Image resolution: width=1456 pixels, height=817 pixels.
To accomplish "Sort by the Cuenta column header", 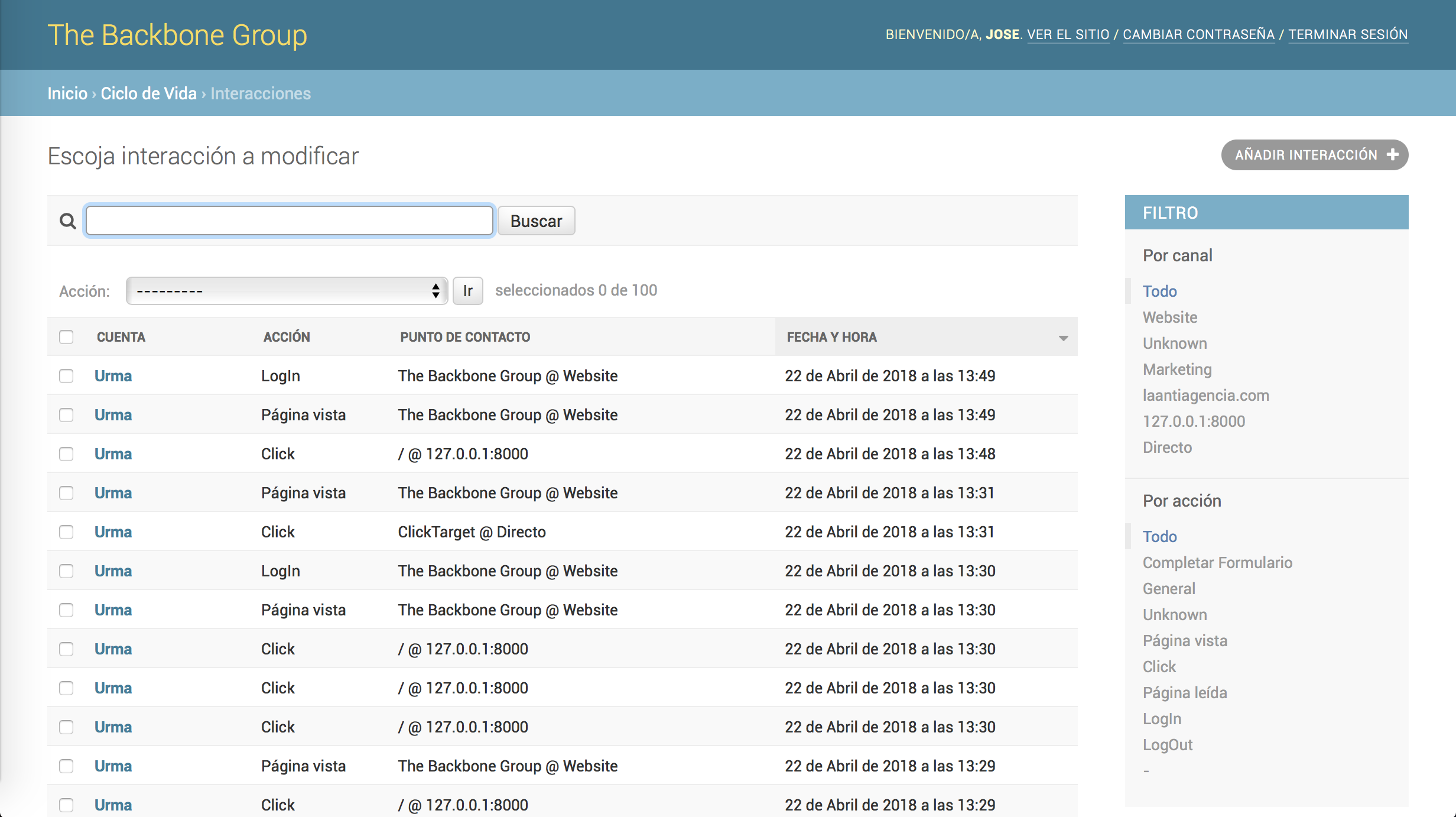I will coord(121,337).
